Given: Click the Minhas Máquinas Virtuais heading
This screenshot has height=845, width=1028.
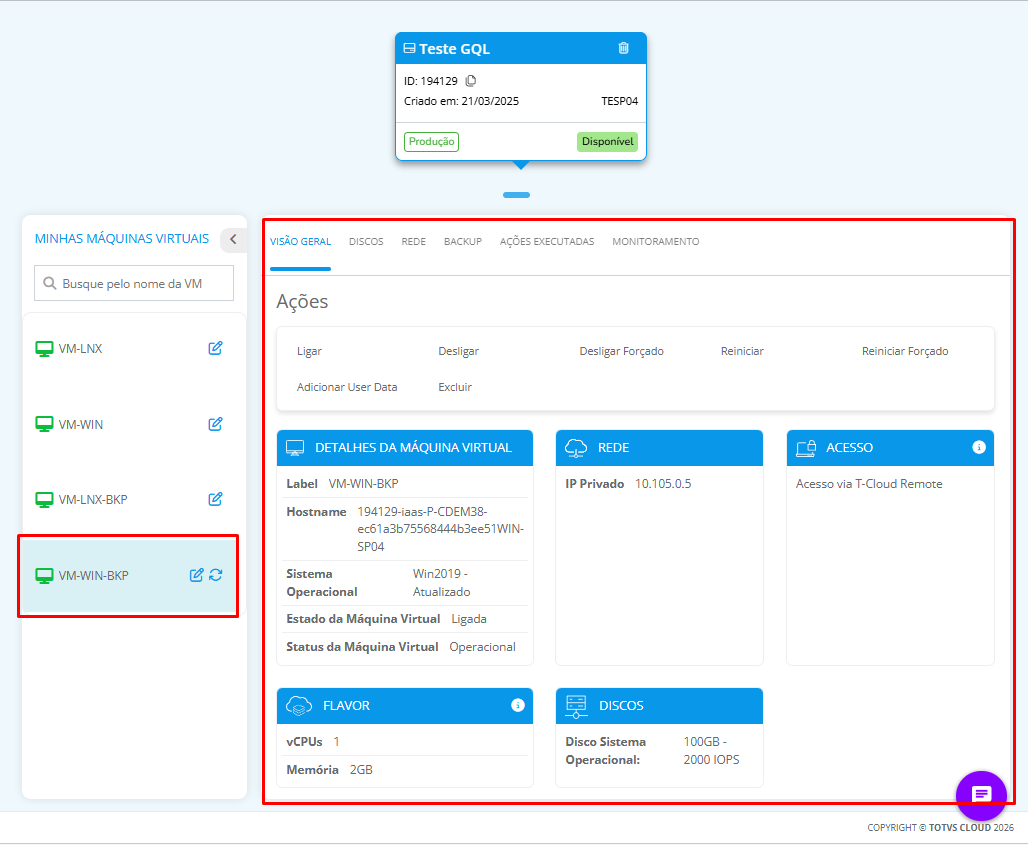Looking at the screenshot, I should tap(122, 239).
